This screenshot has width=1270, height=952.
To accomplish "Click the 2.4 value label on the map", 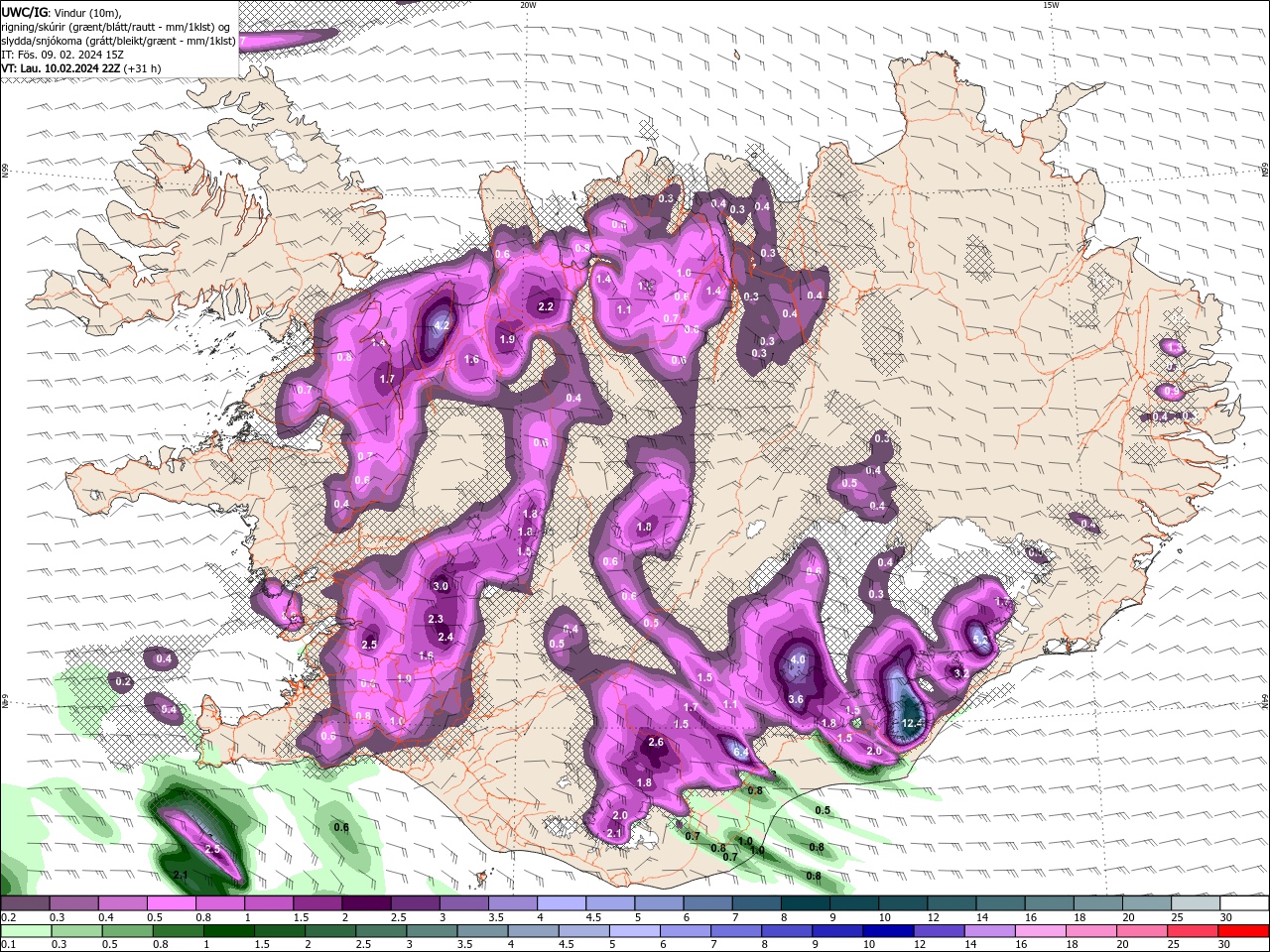I will coord(445,637).
